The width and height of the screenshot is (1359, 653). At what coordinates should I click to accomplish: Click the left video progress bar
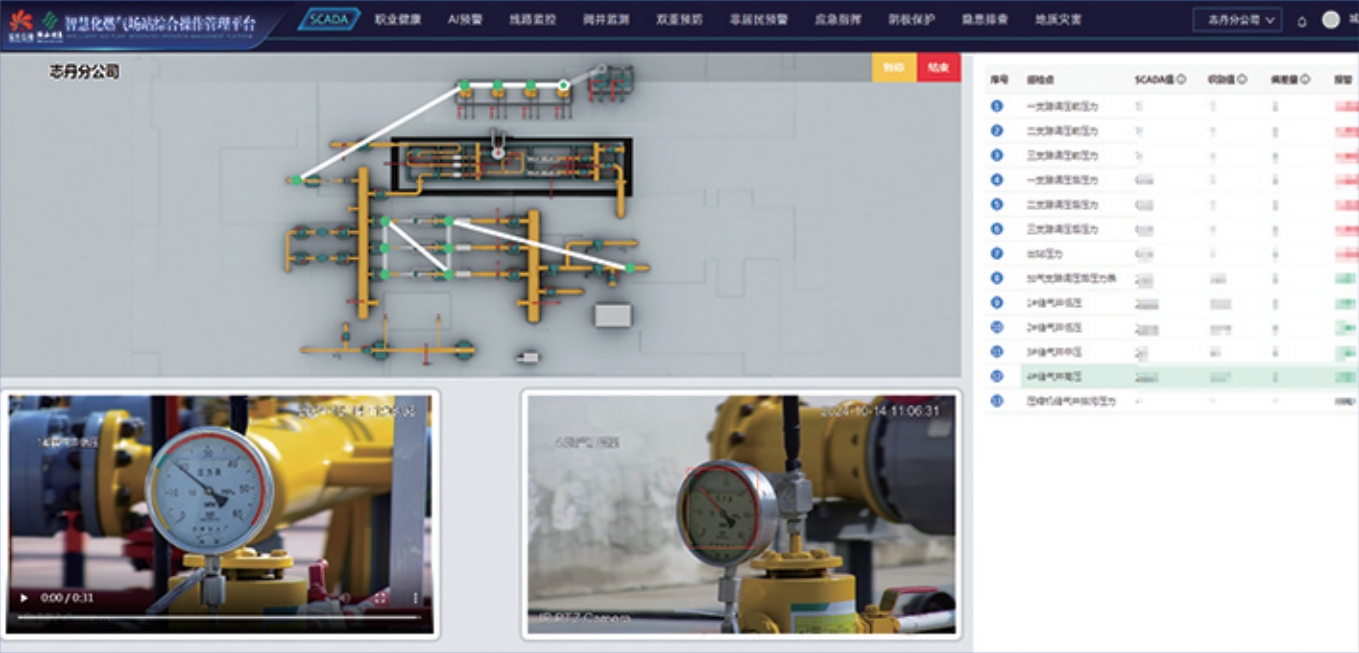[218, 617]
